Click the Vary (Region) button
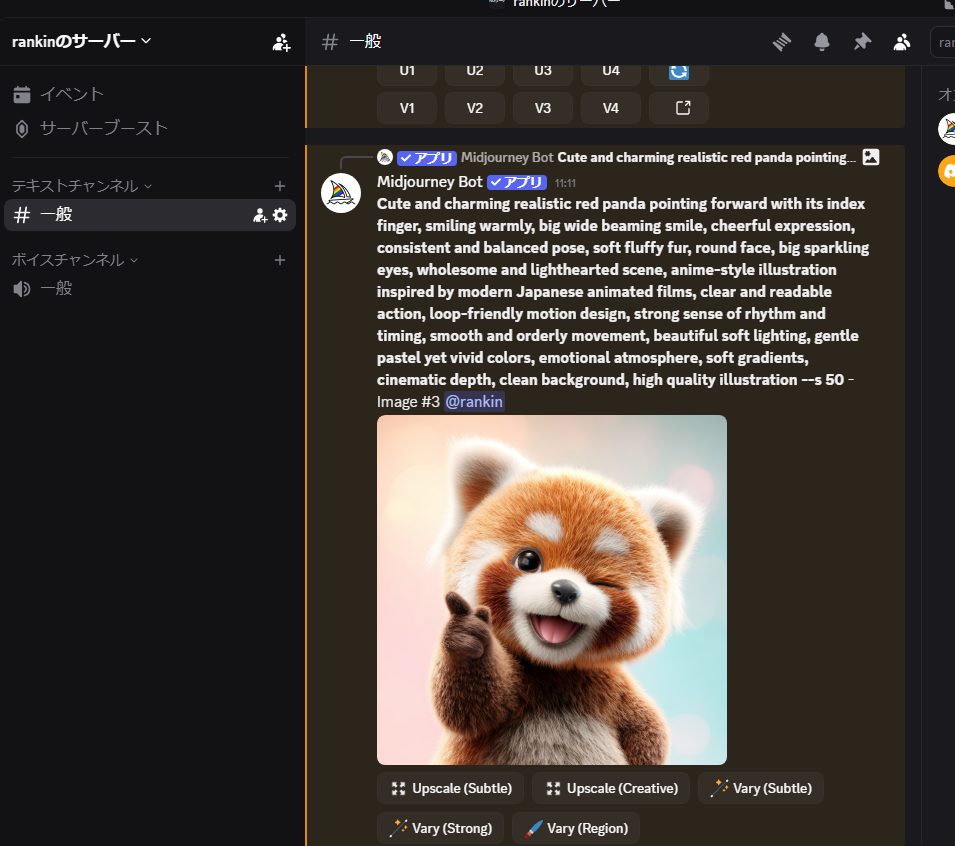The image size is (955, 846). click(x=576, y=828)
